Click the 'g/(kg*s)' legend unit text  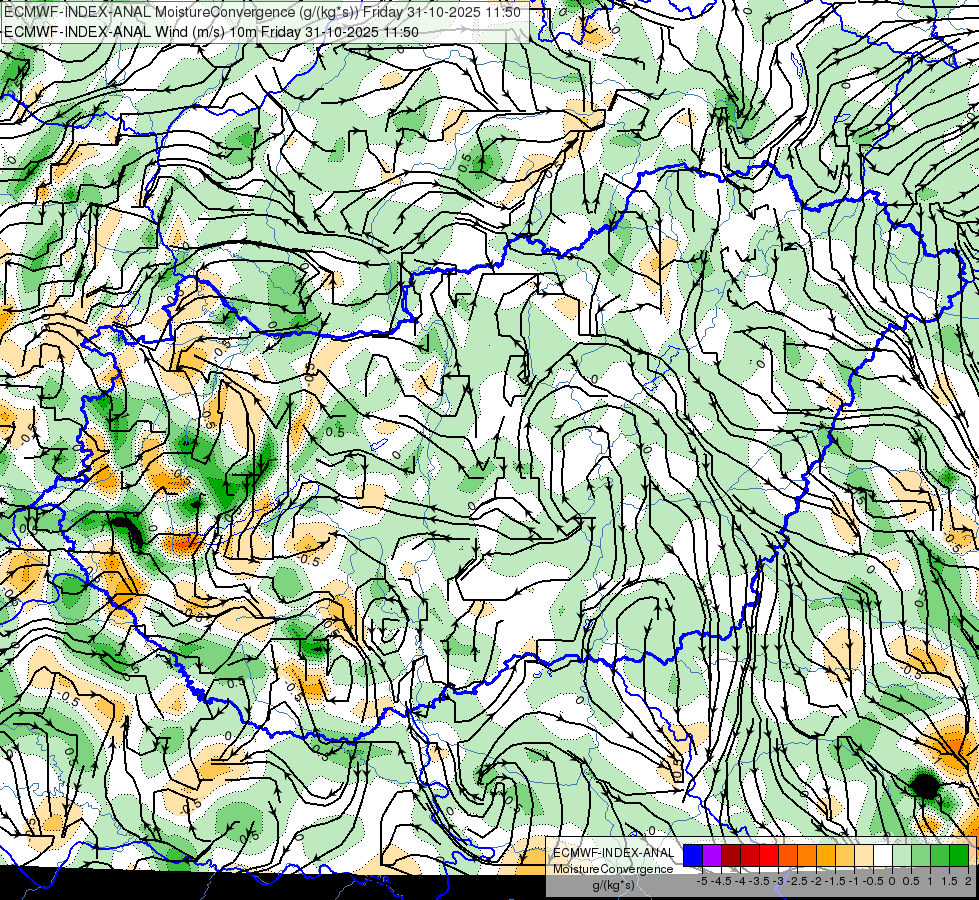613,886
